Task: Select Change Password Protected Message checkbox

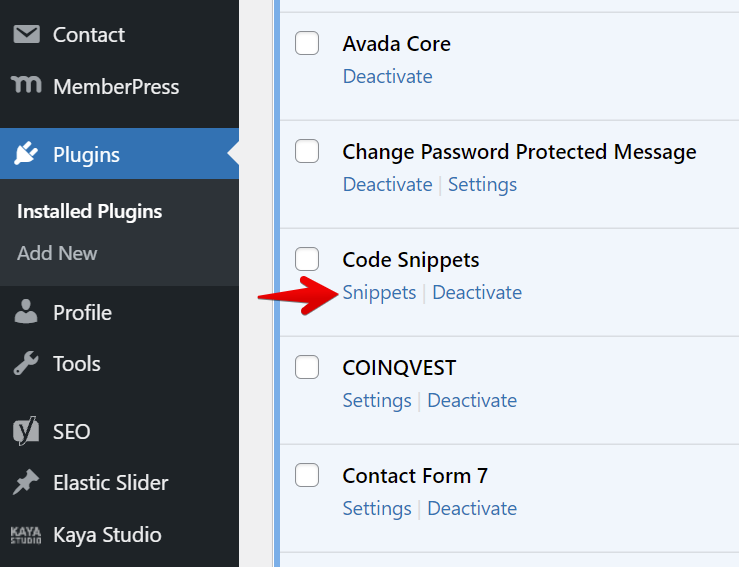Action: pyautogui.click(x=307, y=151)
